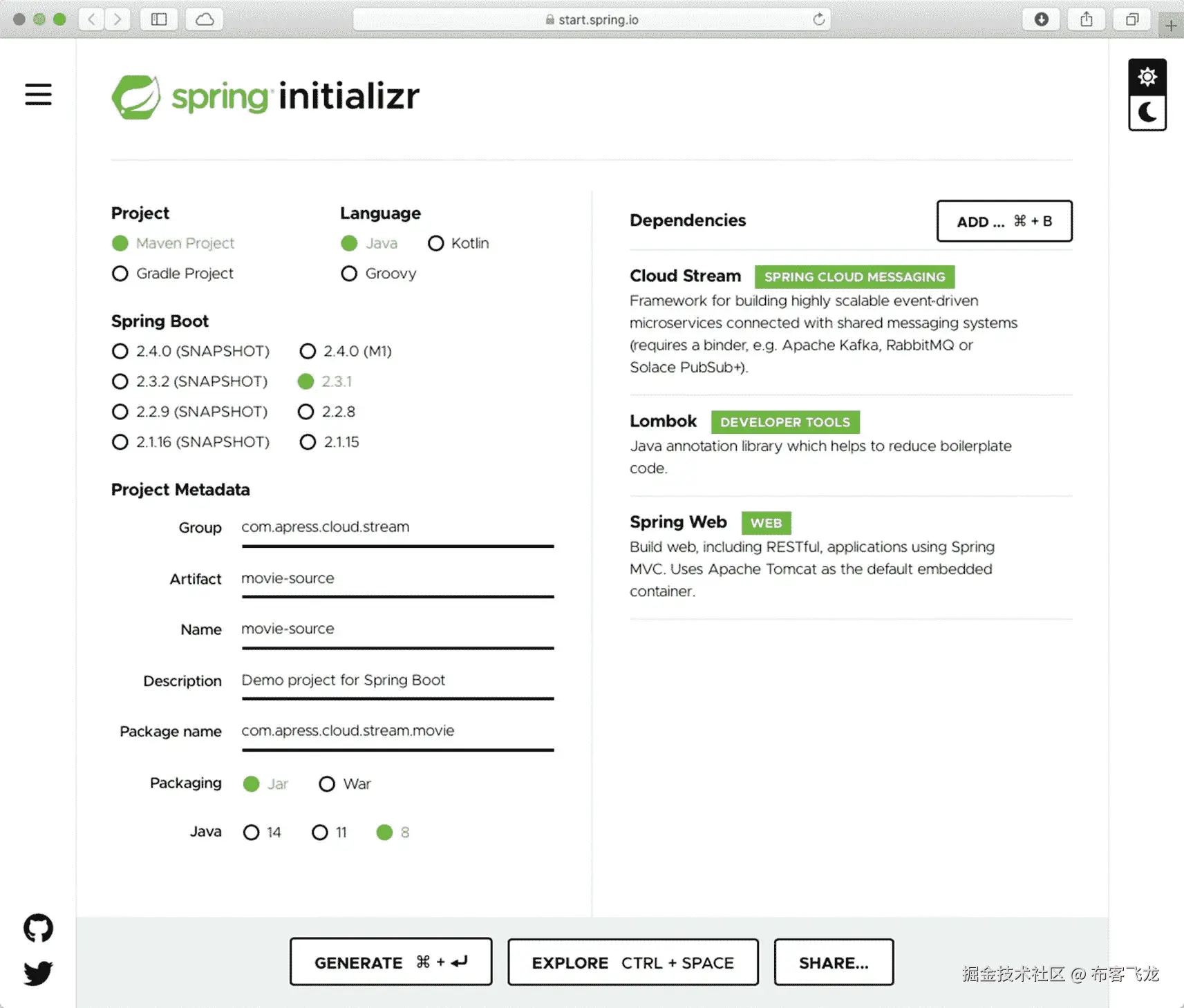Go back in Safari
The image size is (1184, 1008).
click(x=91, y=19)
